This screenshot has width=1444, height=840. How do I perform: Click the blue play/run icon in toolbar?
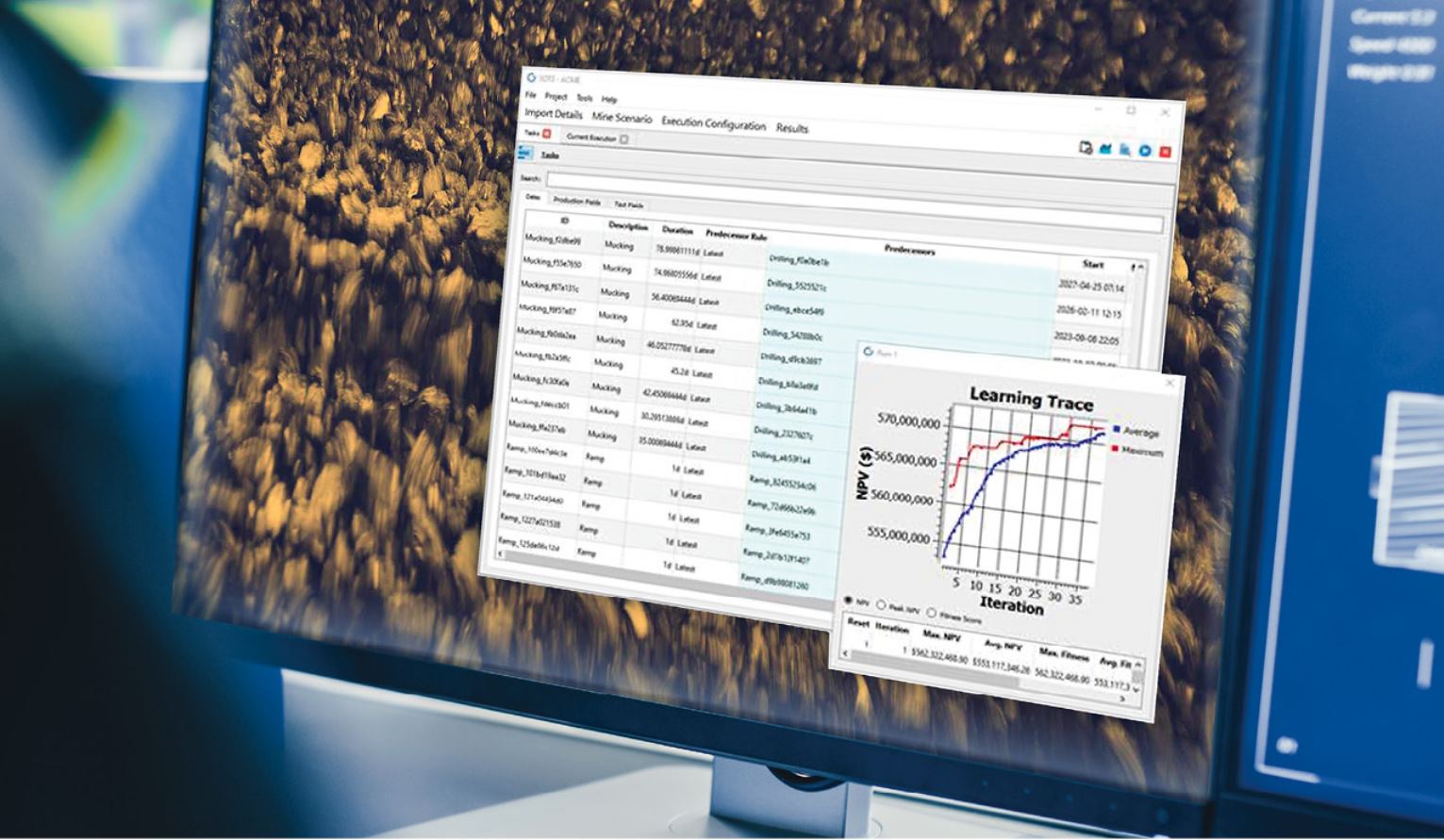click(1144, 151)
